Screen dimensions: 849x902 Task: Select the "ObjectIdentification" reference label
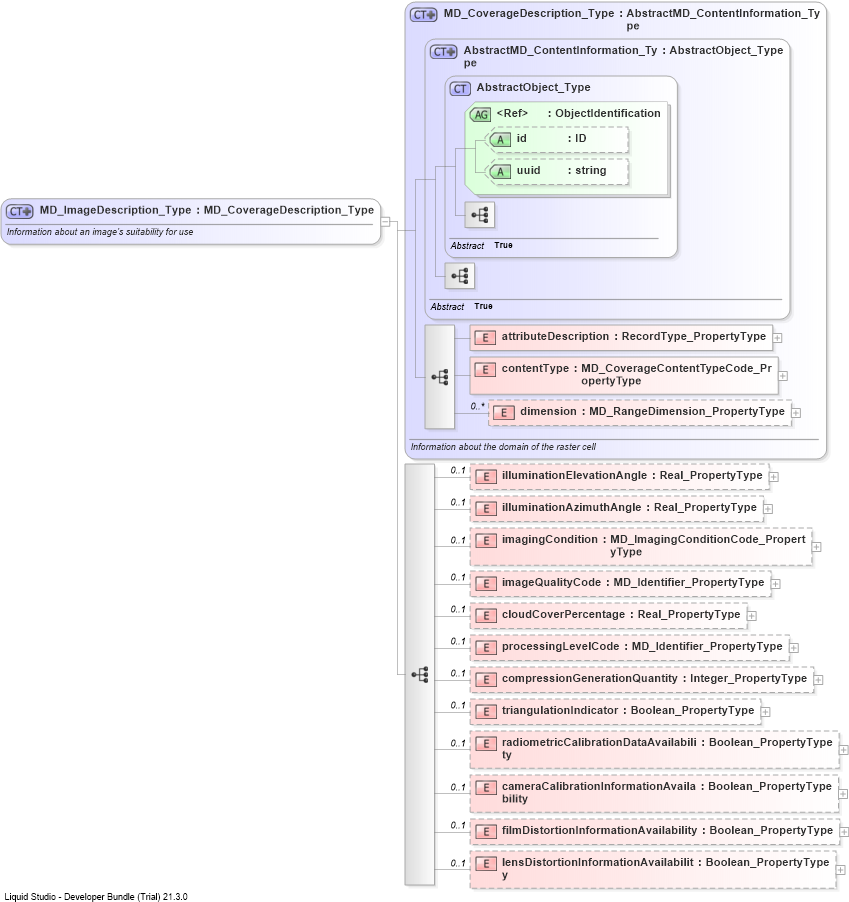click(607, 113)
